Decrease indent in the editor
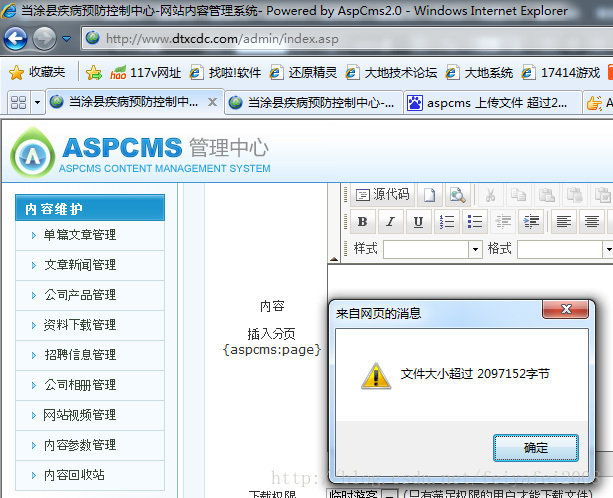This screenshot has height=498, width=613. click(503, 222)
